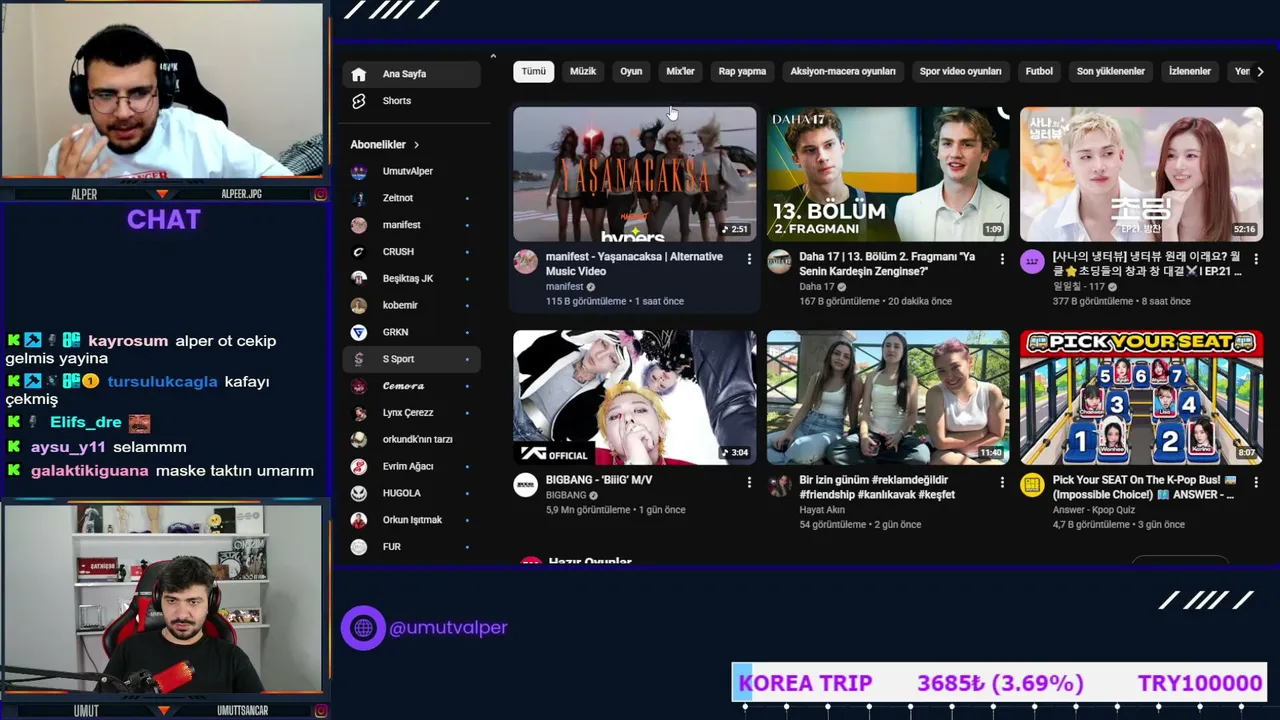
Task: Play thumbnail of three women on bridge
Action: 888,397
